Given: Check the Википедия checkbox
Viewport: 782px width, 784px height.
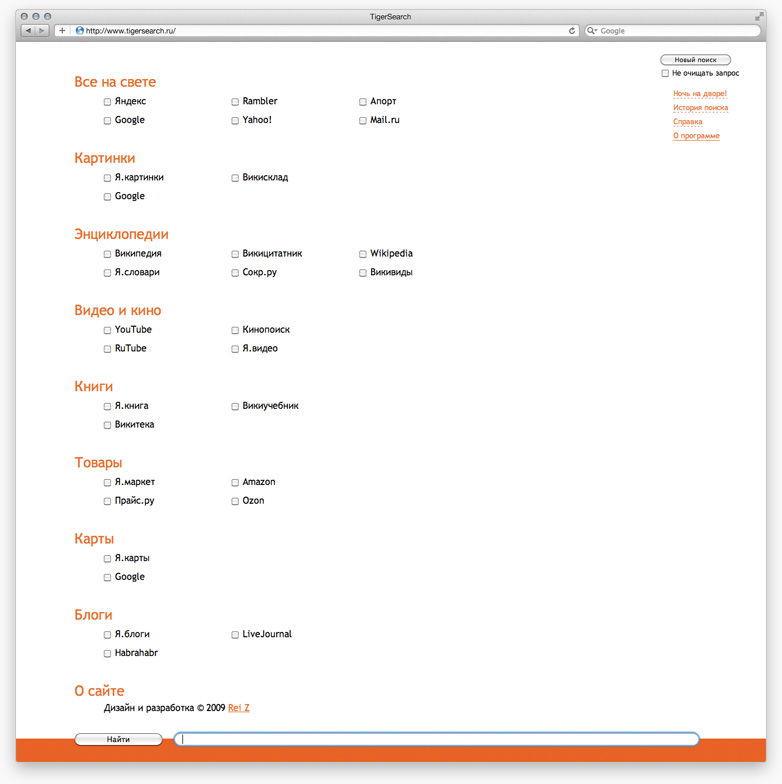Looking at the screenshot, I should 107,254.
